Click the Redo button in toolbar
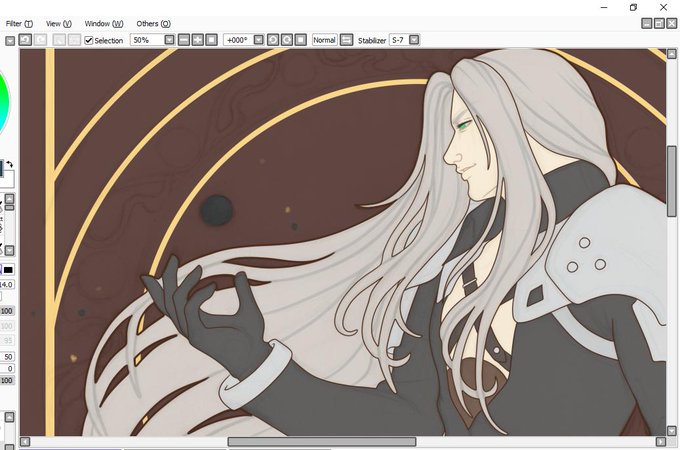Screen dimensions: 680x450 click(x=41, y=40)
